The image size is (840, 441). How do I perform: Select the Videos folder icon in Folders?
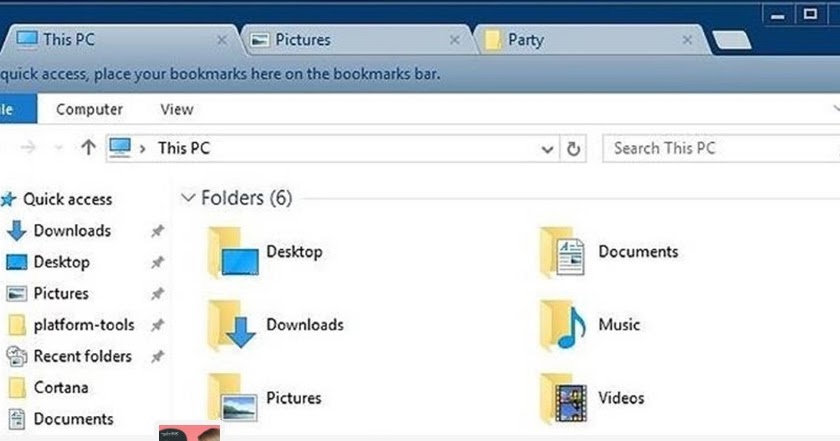tap(564, 398)
